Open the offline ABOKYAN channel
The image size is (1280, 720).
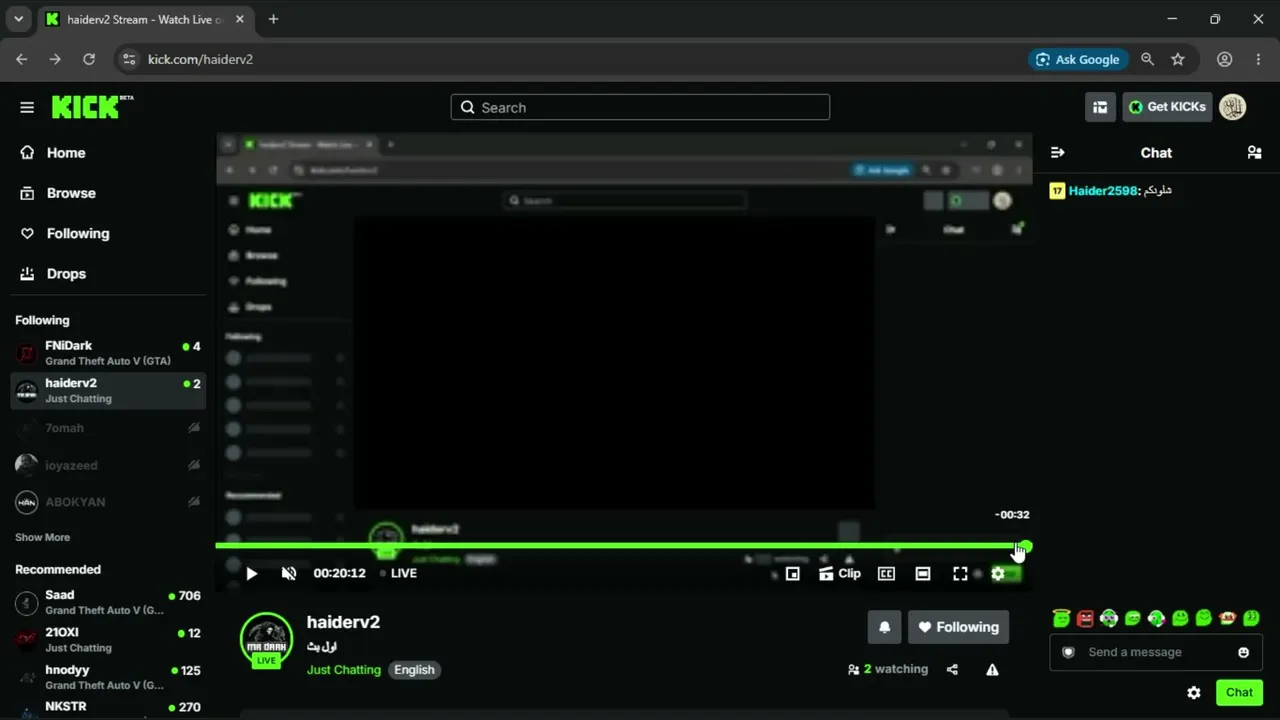pos(108,502)
